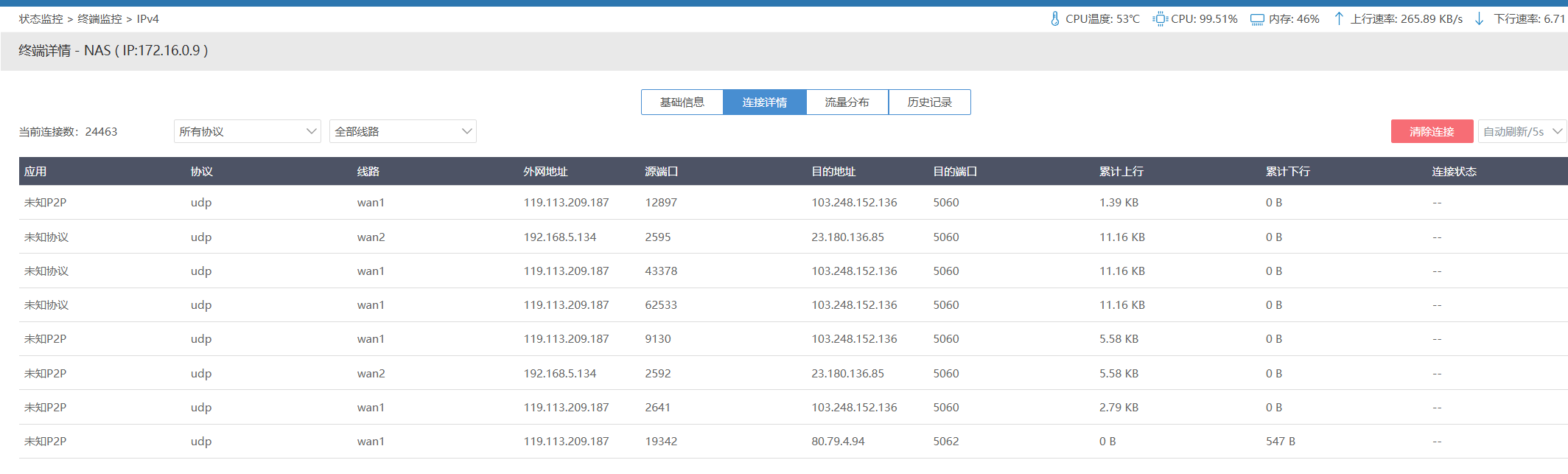The height and width of the screenshot is (474, 1568).
Task: Switch to the 基础信息 tab
Action: click(682, 102)
